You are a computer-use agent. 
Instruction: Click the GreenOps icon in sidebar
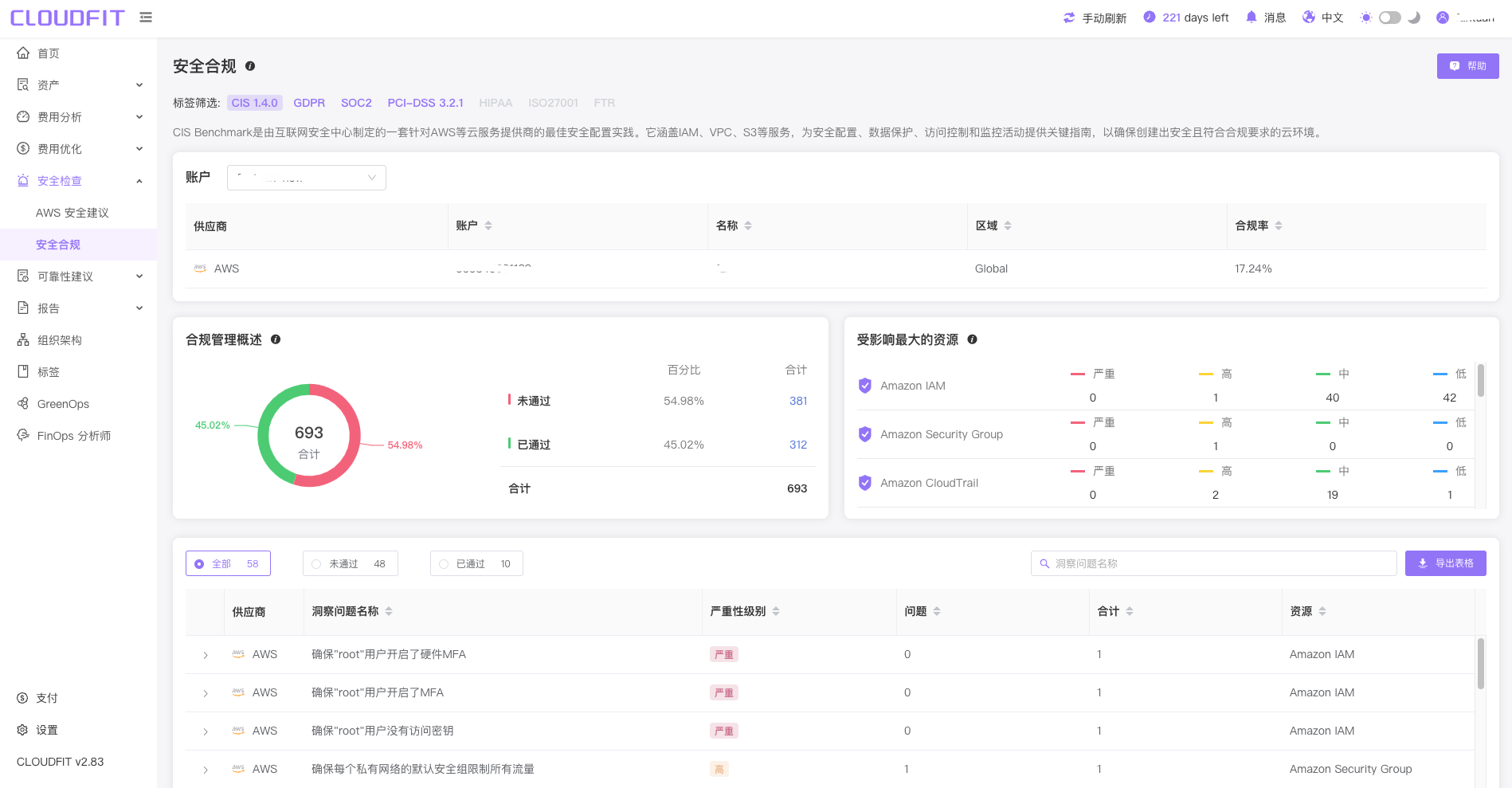pyautogui.click(x=23, y=404)
